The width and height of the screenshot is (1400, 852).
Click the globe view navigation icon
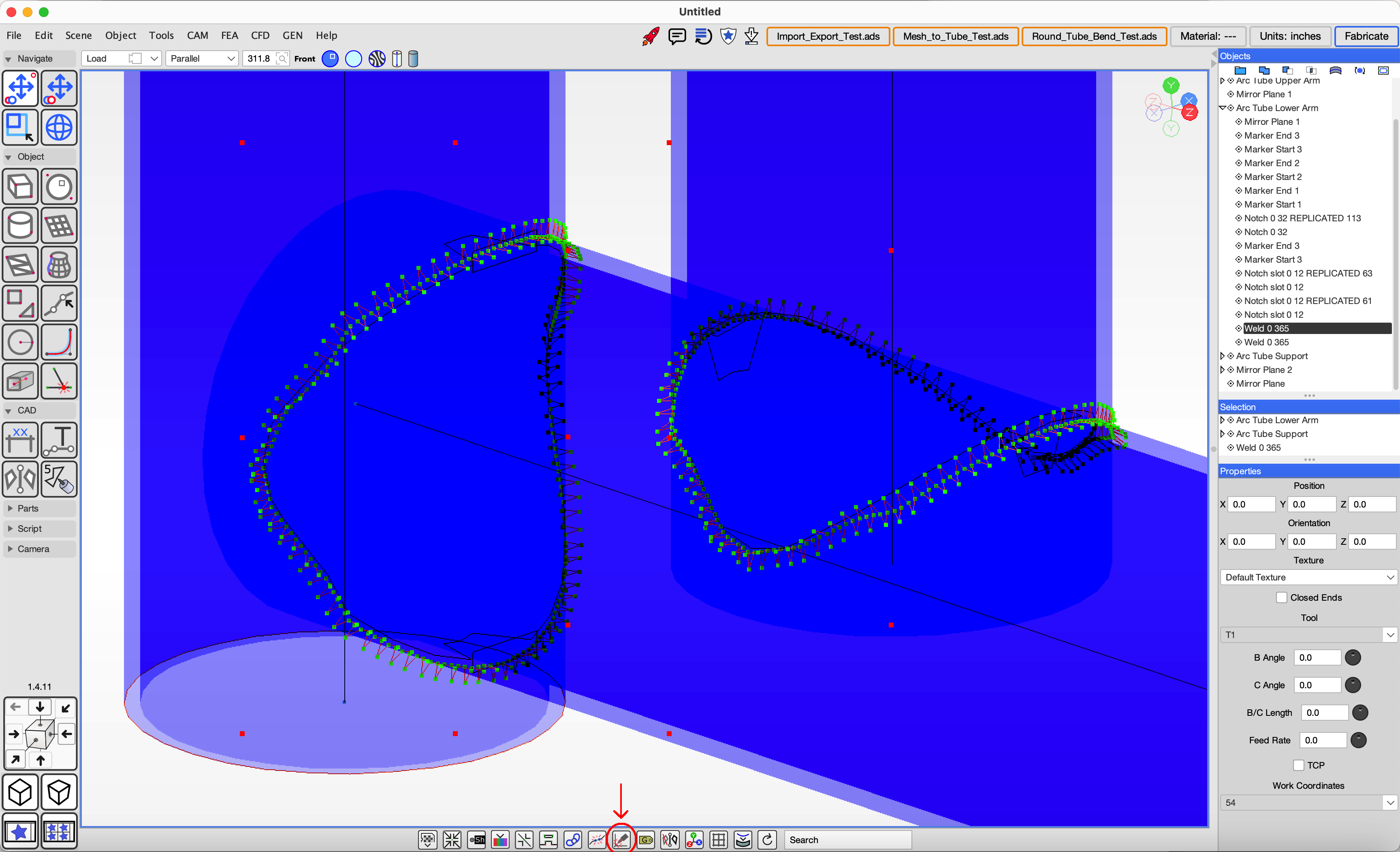[59, 127]
